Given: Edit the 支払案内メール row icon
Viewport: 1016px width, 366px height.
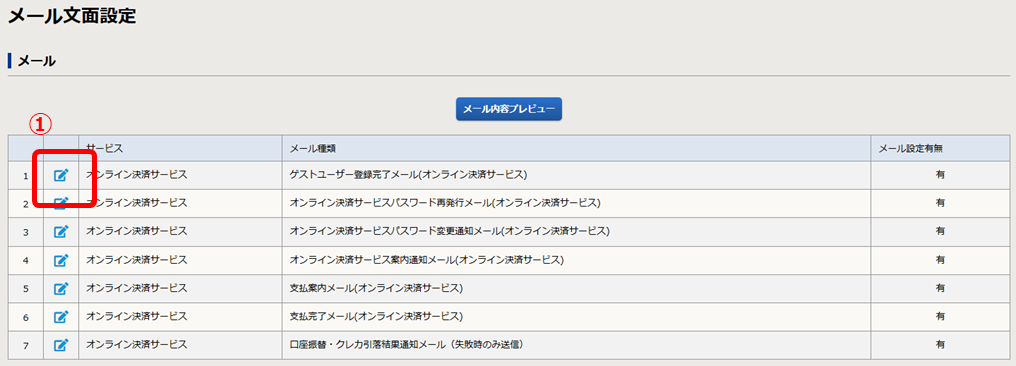Looking at the screenshot, I should coord(61,288).
